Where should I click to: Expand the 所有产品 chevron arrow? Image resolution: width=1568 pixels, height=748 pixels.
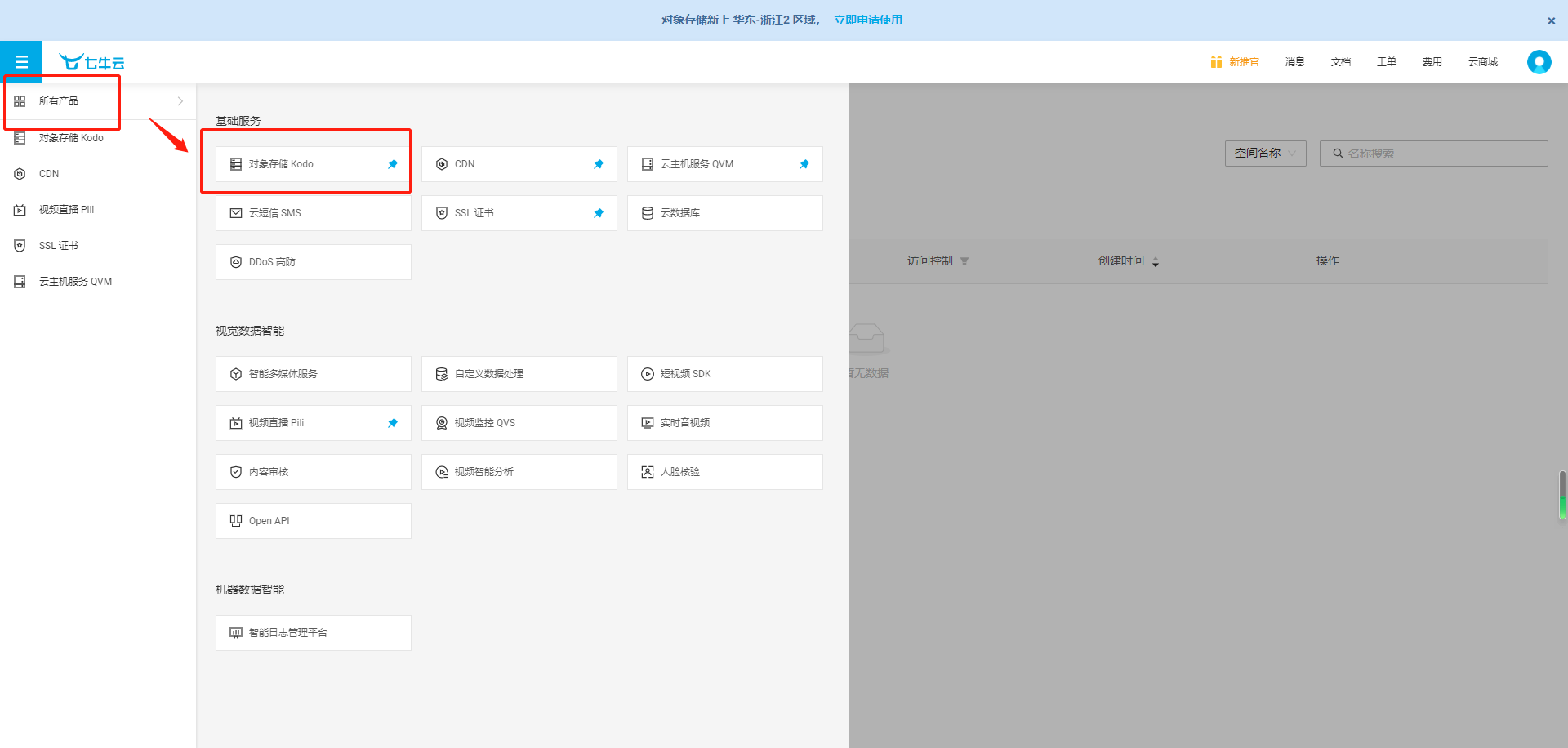point(180,101)
